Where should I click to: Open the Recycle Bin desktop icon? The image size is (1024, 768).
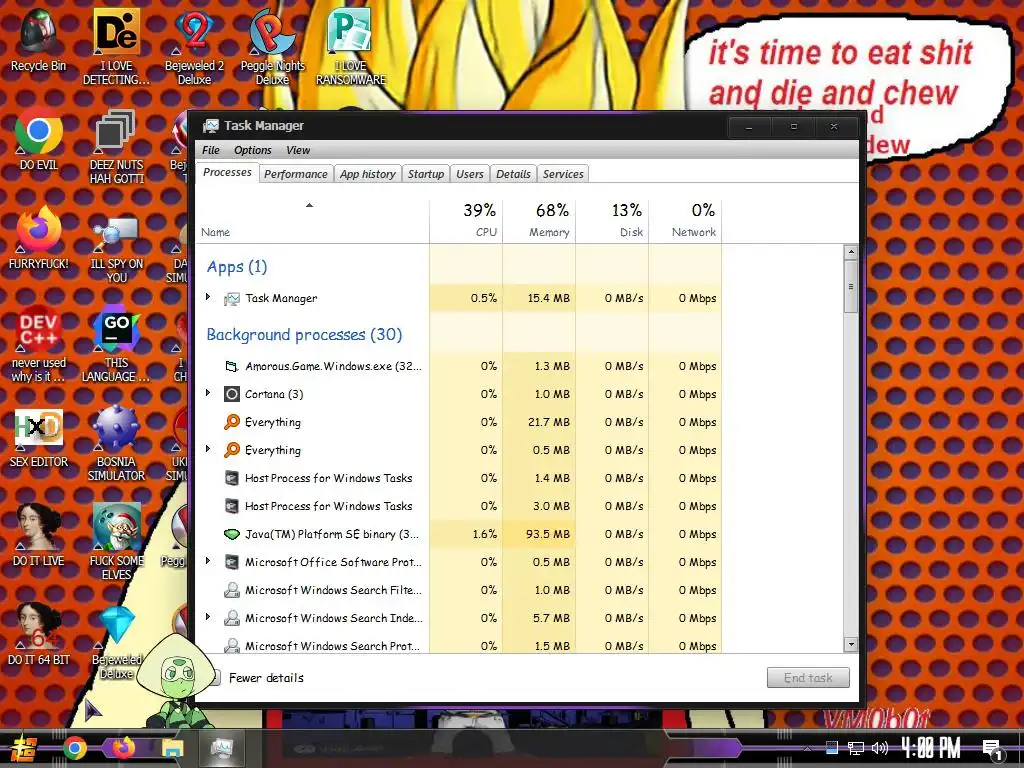pyautogui.click(x=39, y=40)
